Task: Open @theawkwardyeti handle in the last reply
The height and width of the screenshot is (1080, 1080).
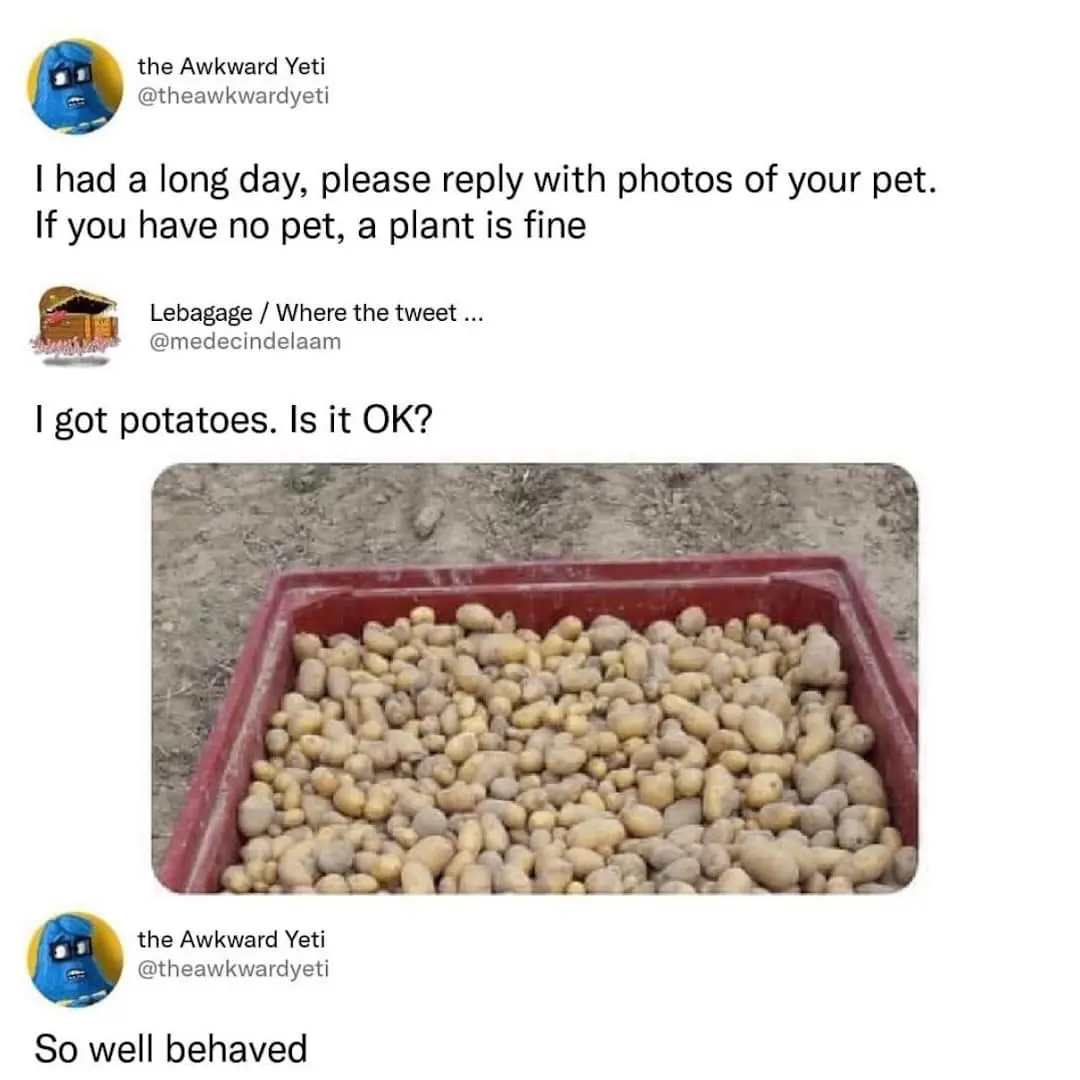Action: 233,969
